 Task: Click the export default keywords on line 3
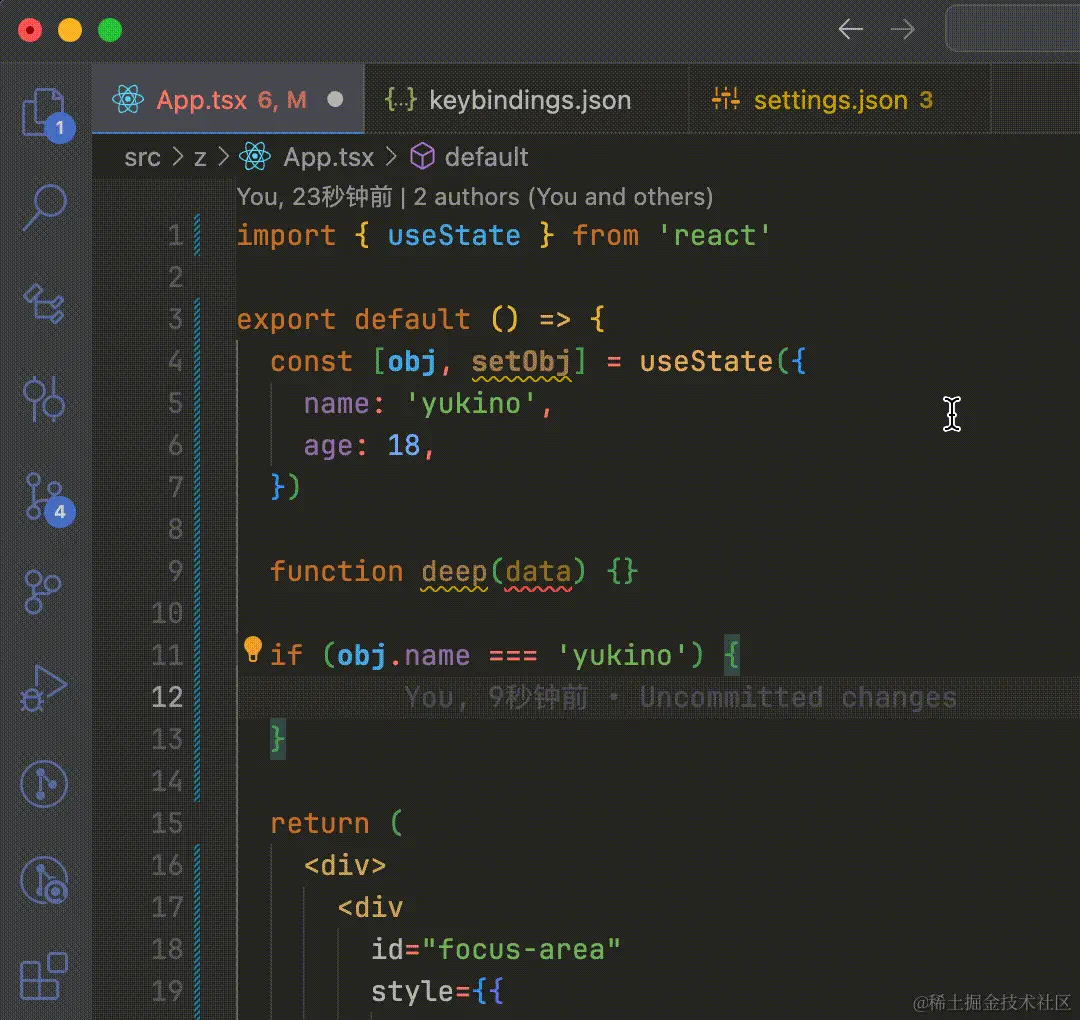click(x=353, y=320)
